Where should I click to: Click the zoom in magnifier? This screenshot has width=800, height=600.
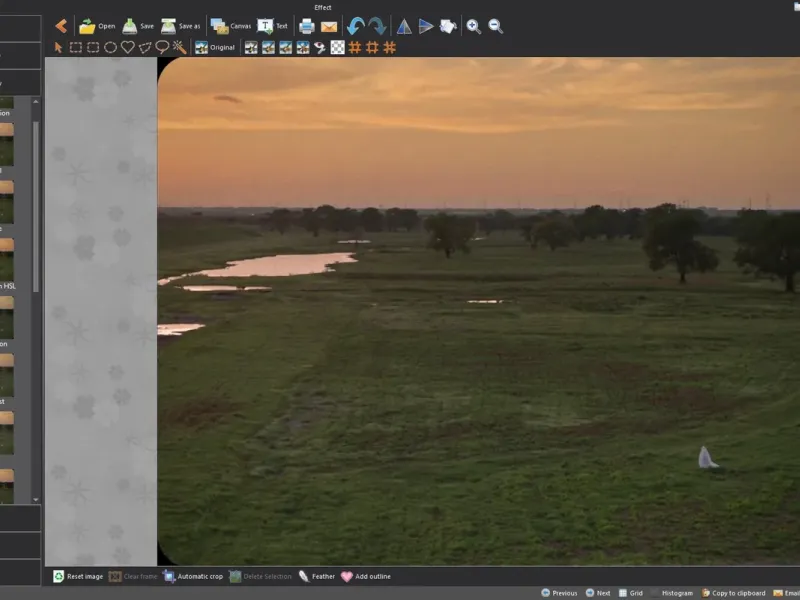[473, 26]
